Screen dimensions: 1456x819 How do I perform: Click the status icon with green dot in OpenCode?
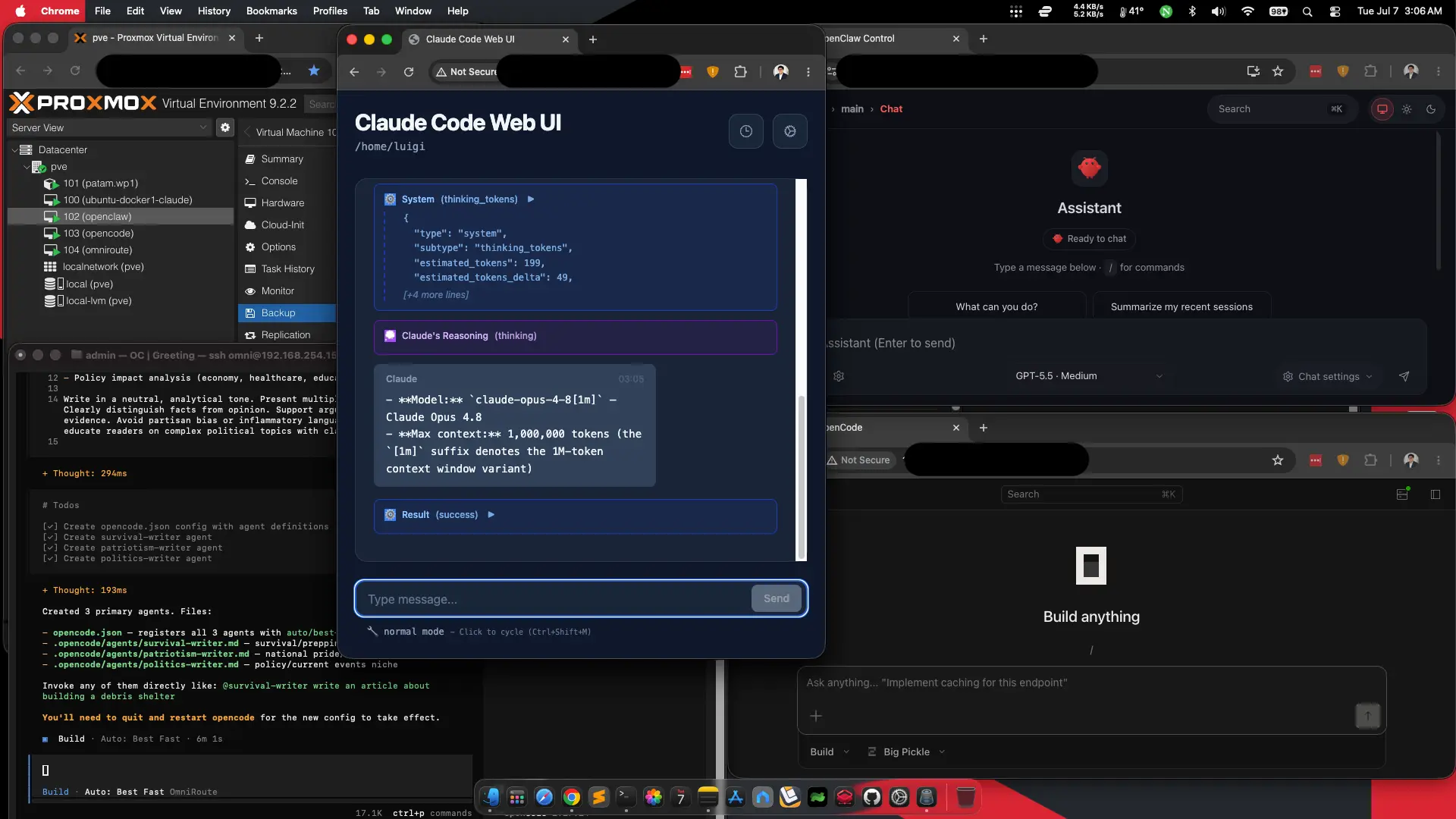coord(1403,494)
